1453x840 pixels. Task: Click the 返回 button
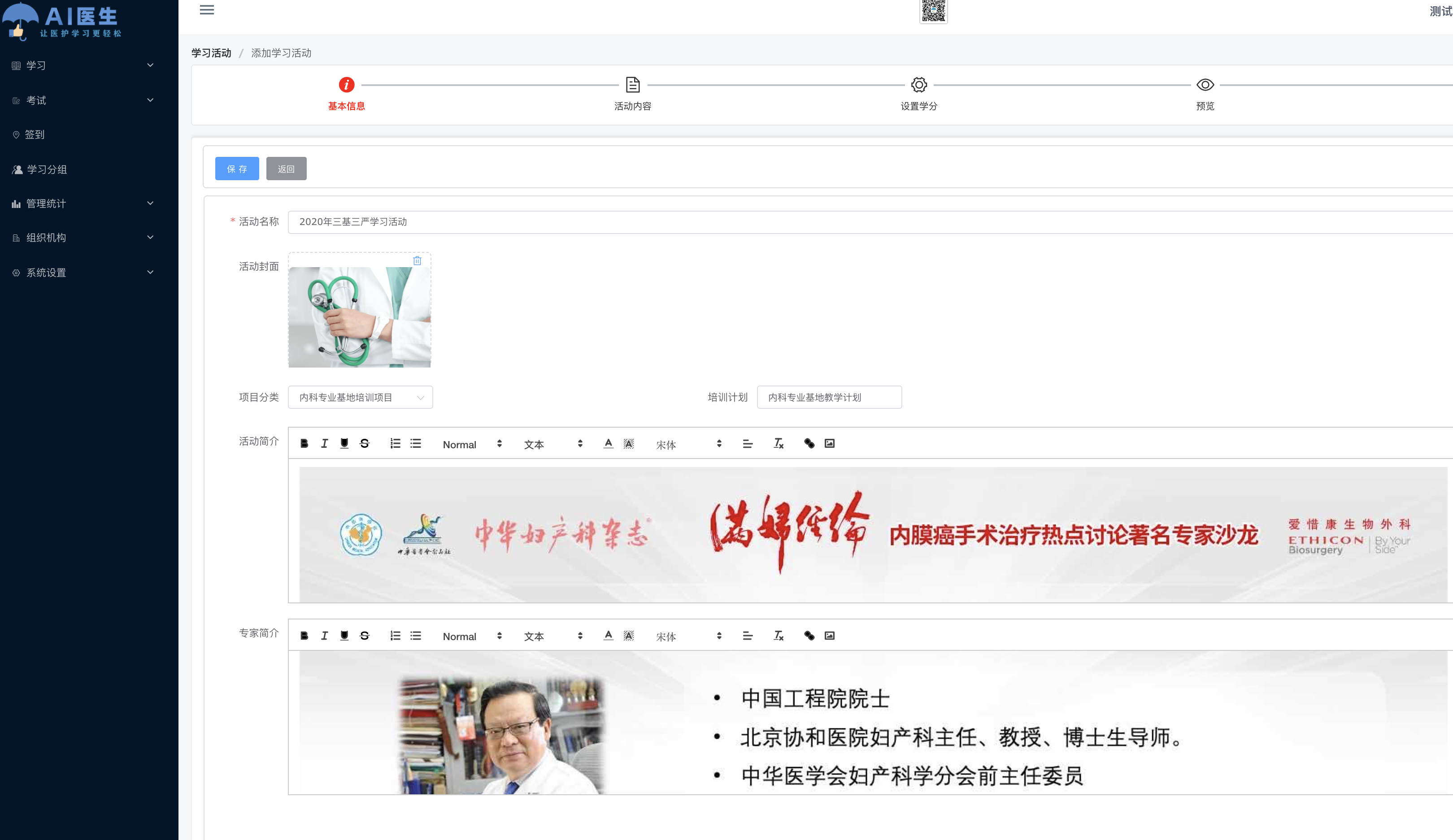point(286,168)
